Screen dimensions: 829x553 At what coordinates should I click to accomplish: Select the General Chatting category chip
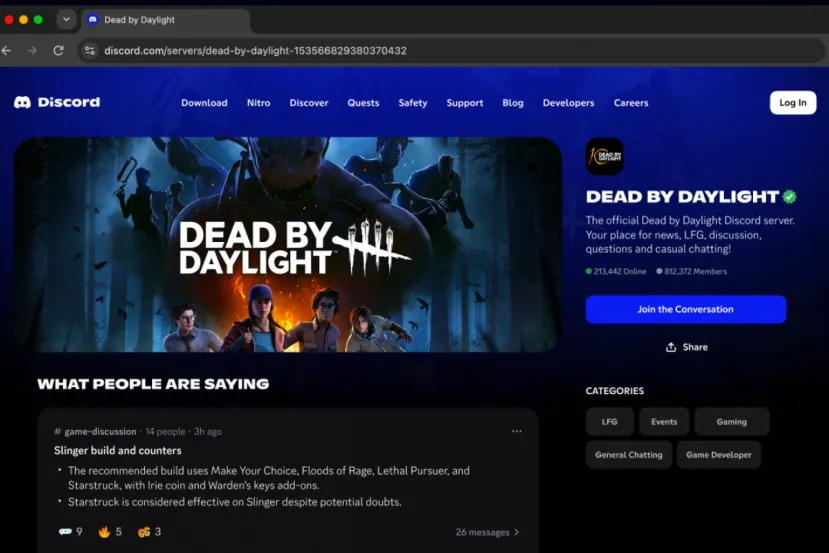coord(629,455)
